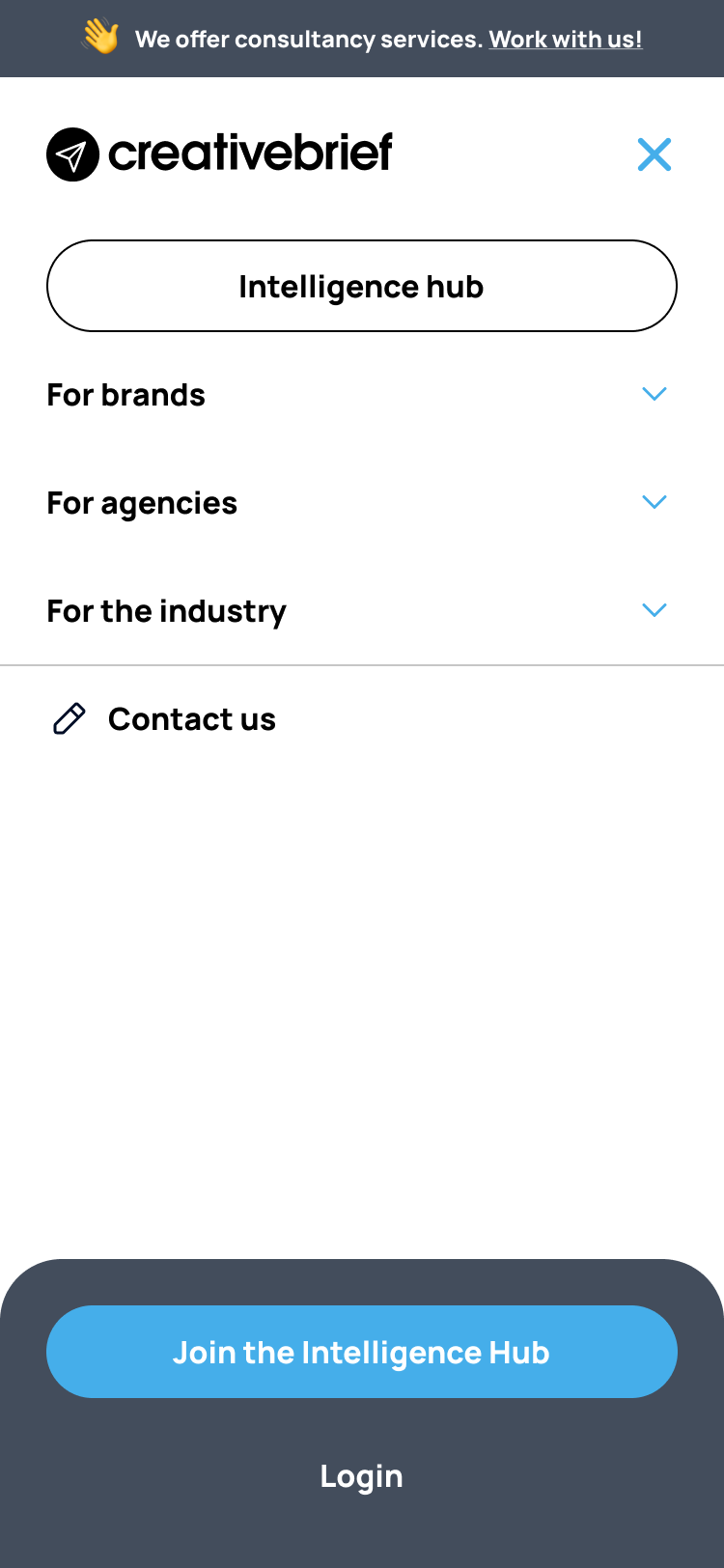Click the We offer consultancy services text
This screenshot has width=724, height=1568.
pos(309,40)
